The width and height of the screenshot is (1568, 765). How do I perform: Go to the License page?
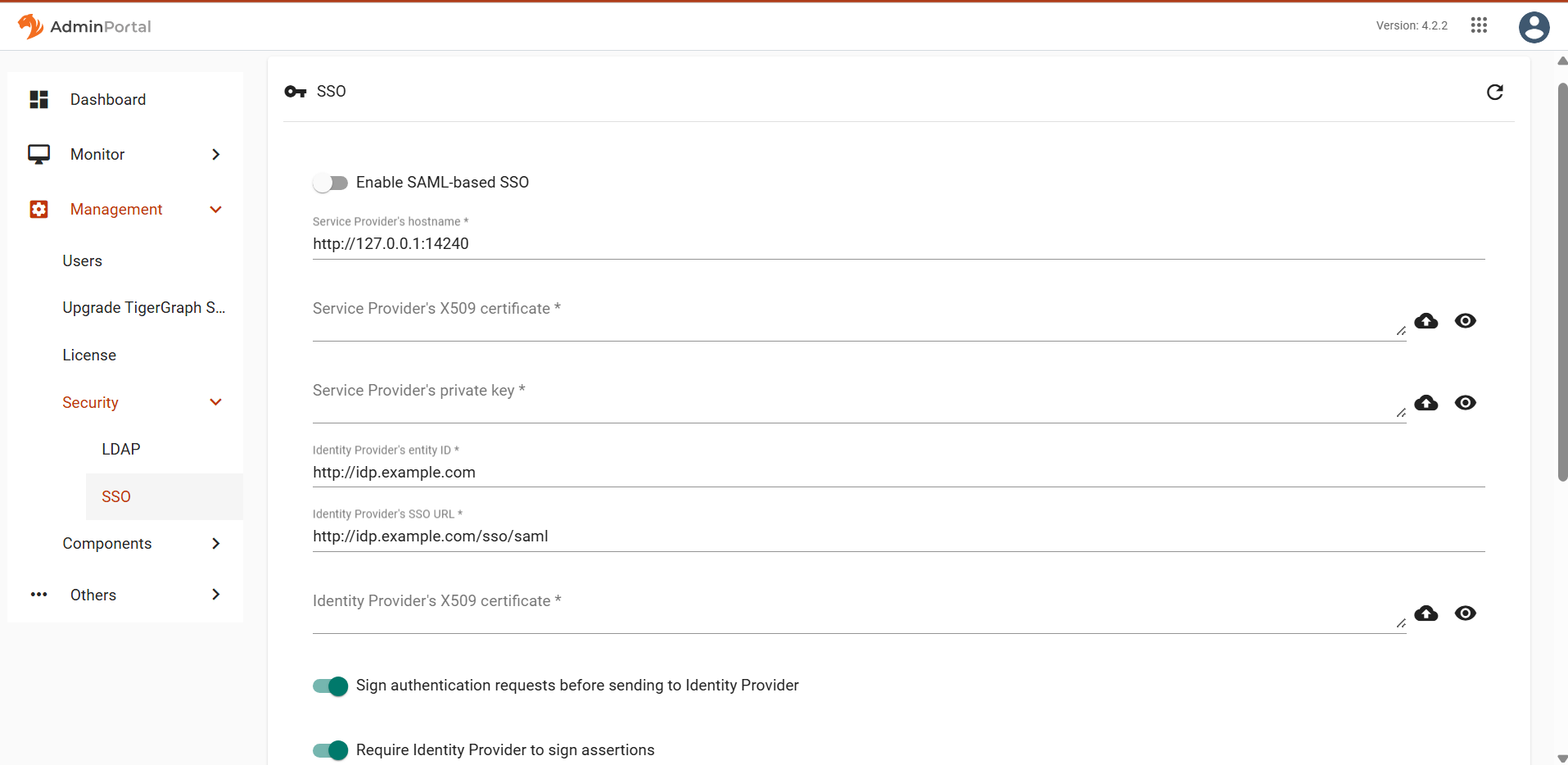click(x=89, y=355)
